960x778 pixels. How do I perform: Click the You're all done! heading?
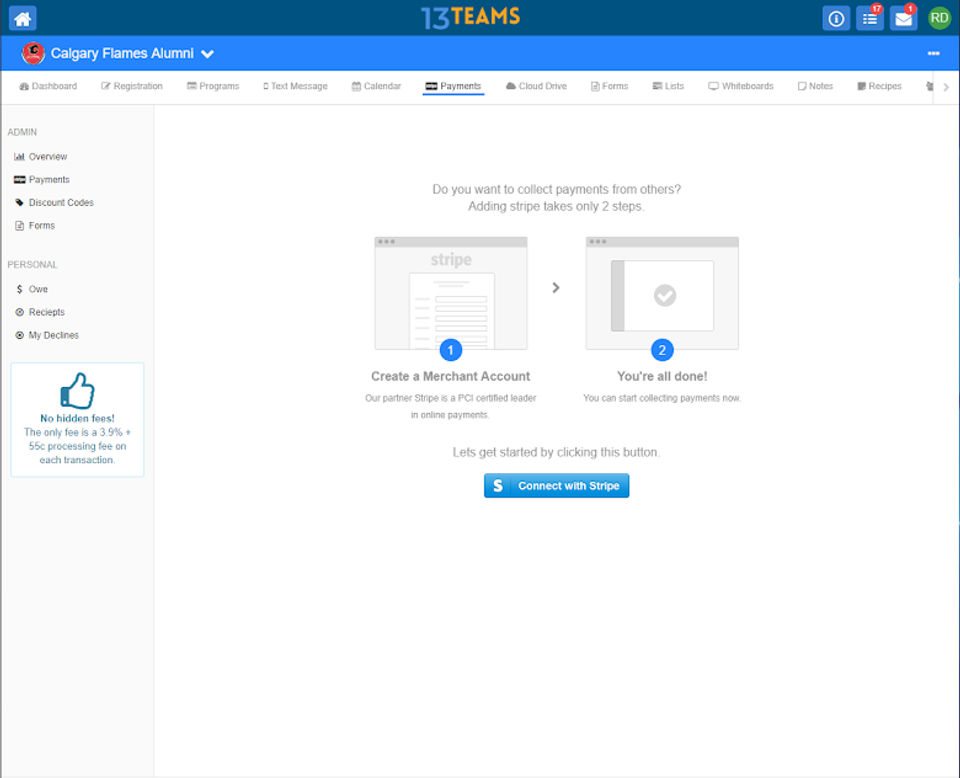pos(662,376)
